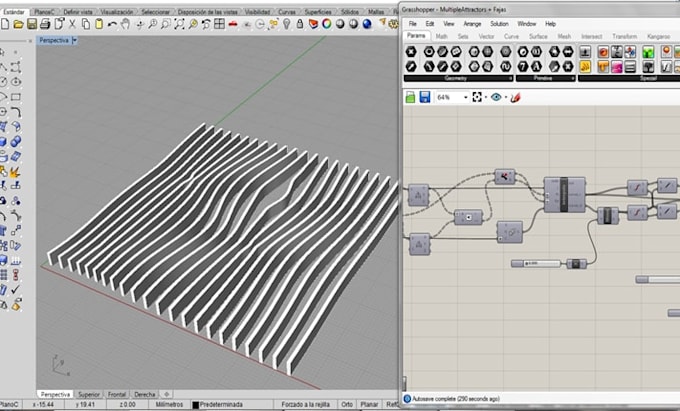Screen dimensions: 680x411
Task: Toggle Forzado a la rejilla in the status bar
Action: [306, 404]
